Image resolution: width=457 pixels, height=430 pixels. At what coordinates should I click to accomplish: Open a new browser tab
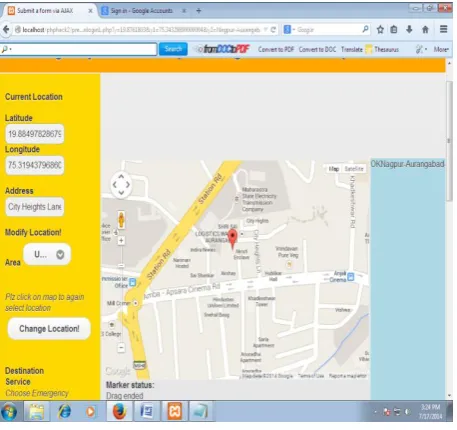pos(199,11)
